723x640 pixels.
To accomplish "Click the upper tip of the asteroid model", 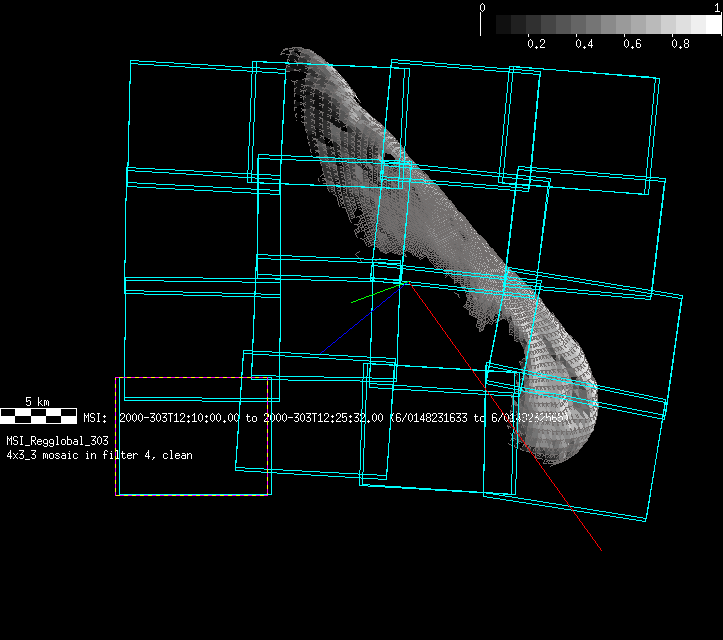I will click(x=290, y=50).
